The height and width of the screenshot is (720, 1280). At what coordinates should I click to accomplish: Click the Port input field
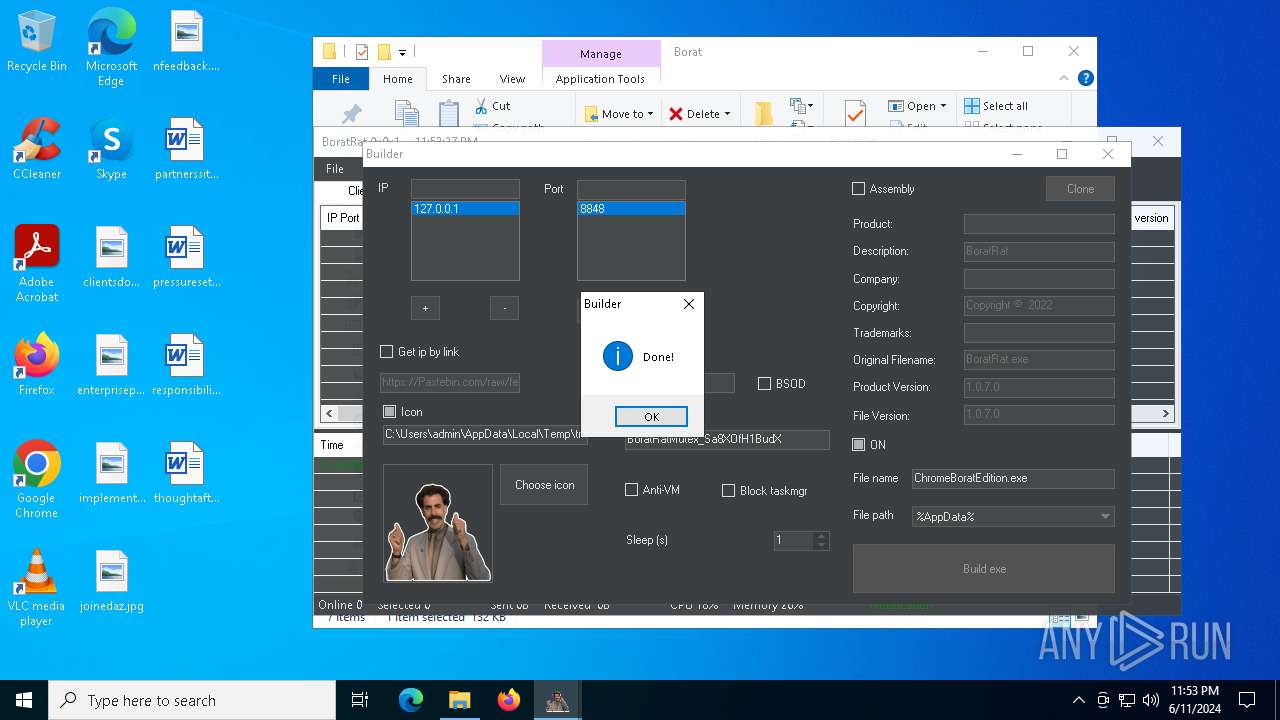point(631,189)
